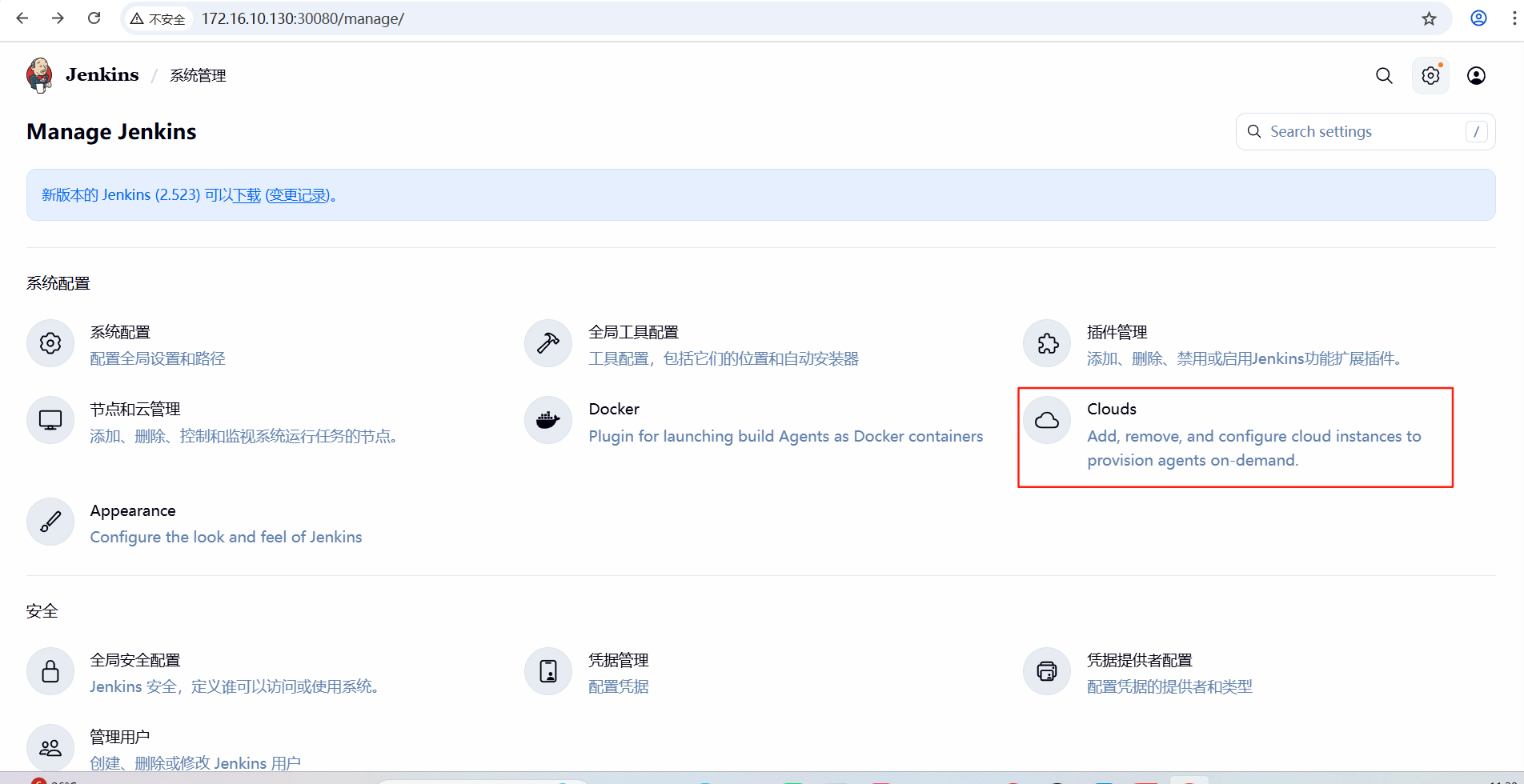Reload the page with the refresh icon

(x=94, y=18)
